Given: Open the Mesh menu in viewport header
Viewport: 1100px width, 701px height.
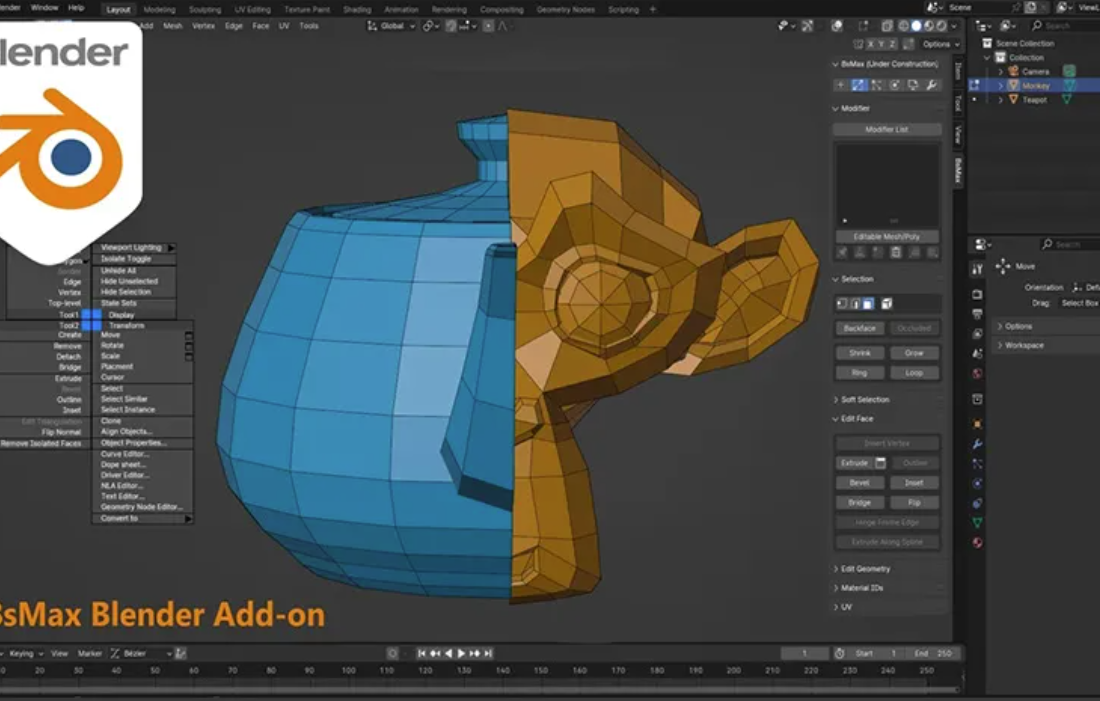Looking at the screenshot, I should tap(173, 26).
